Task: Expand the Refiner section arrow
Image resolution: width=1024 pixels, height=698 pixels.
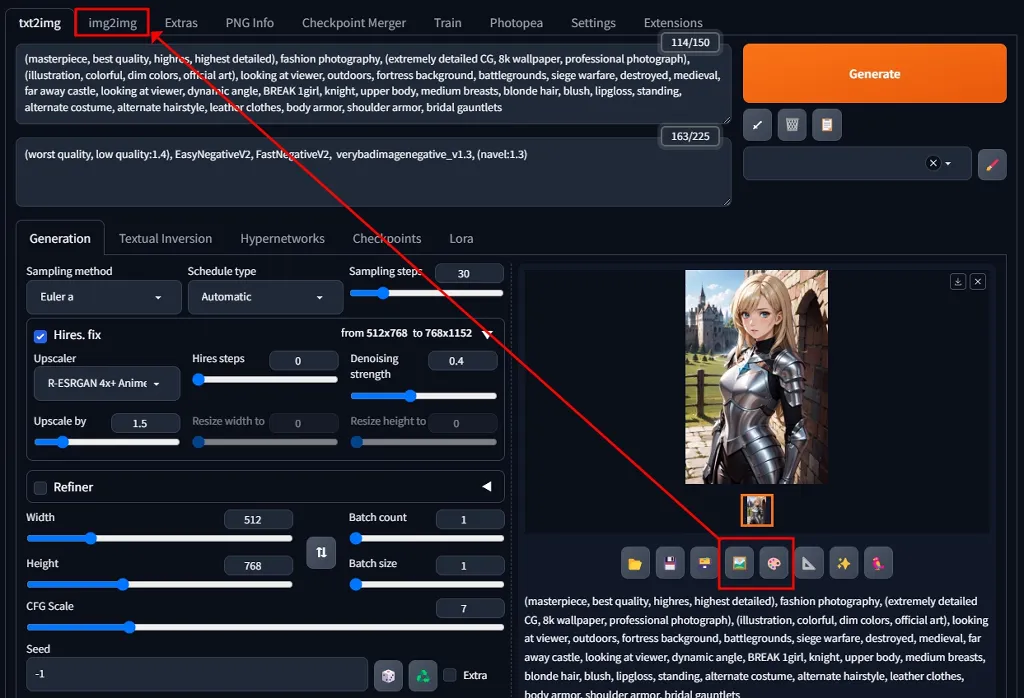Action: (x=487, y=486)
